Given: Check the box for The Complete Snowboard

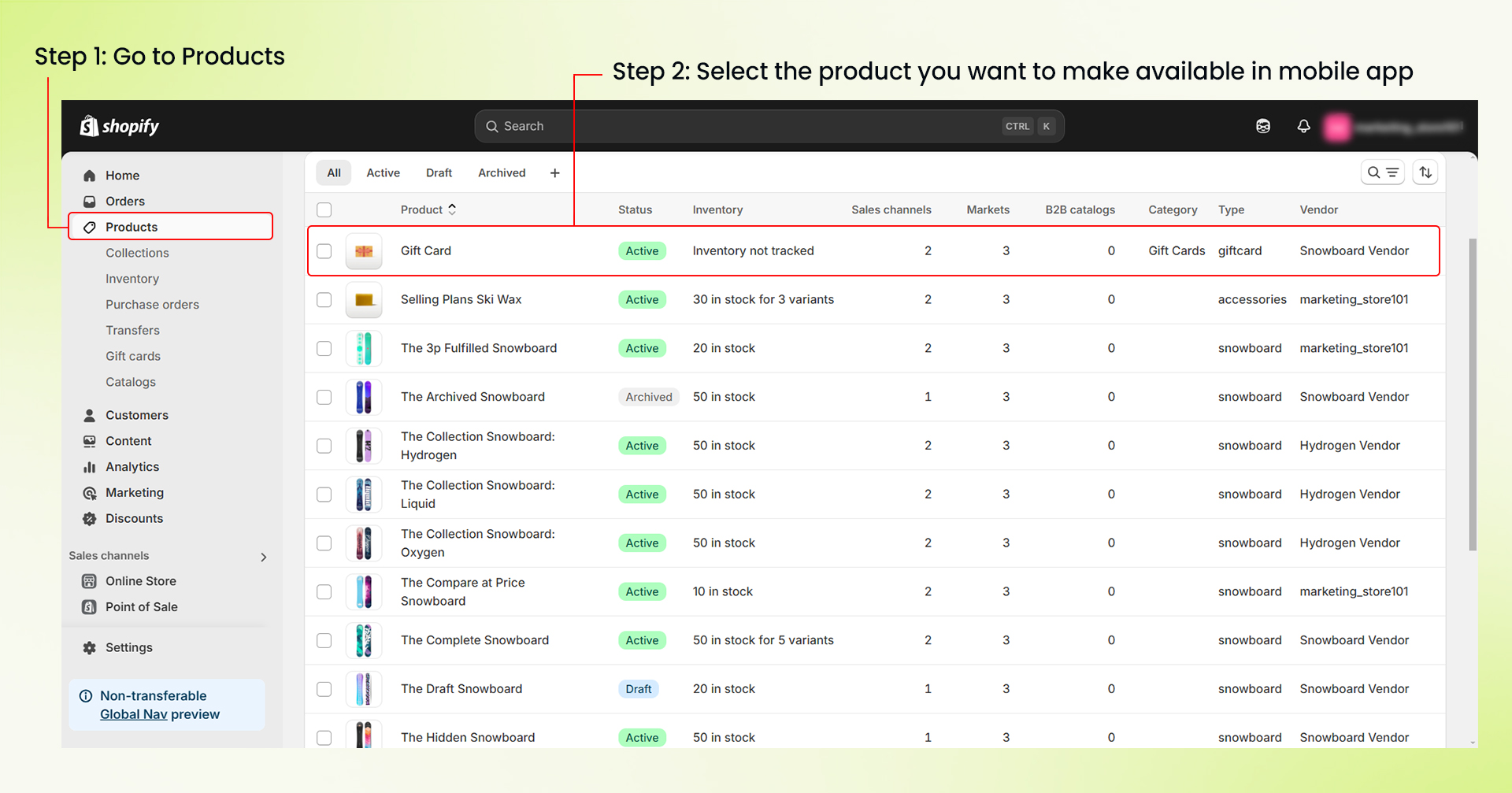Looking at the screenshot, I should click(324, 640).
